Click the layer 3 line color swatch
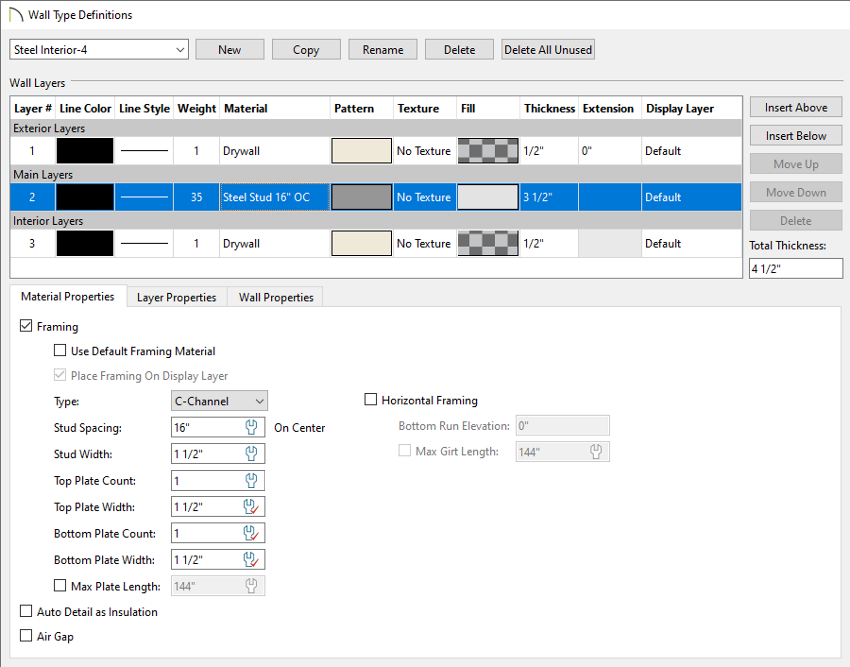The height and width of the screenshot is (667, 850). coord(85,243)
